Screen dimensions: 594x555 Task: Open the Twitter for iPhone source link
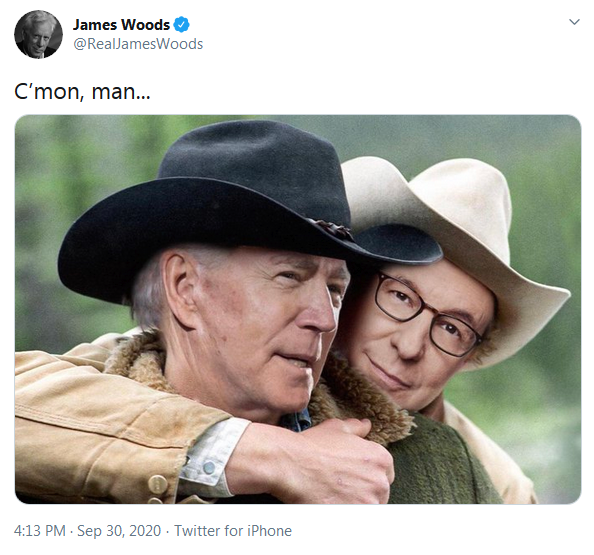click(233, 531)
